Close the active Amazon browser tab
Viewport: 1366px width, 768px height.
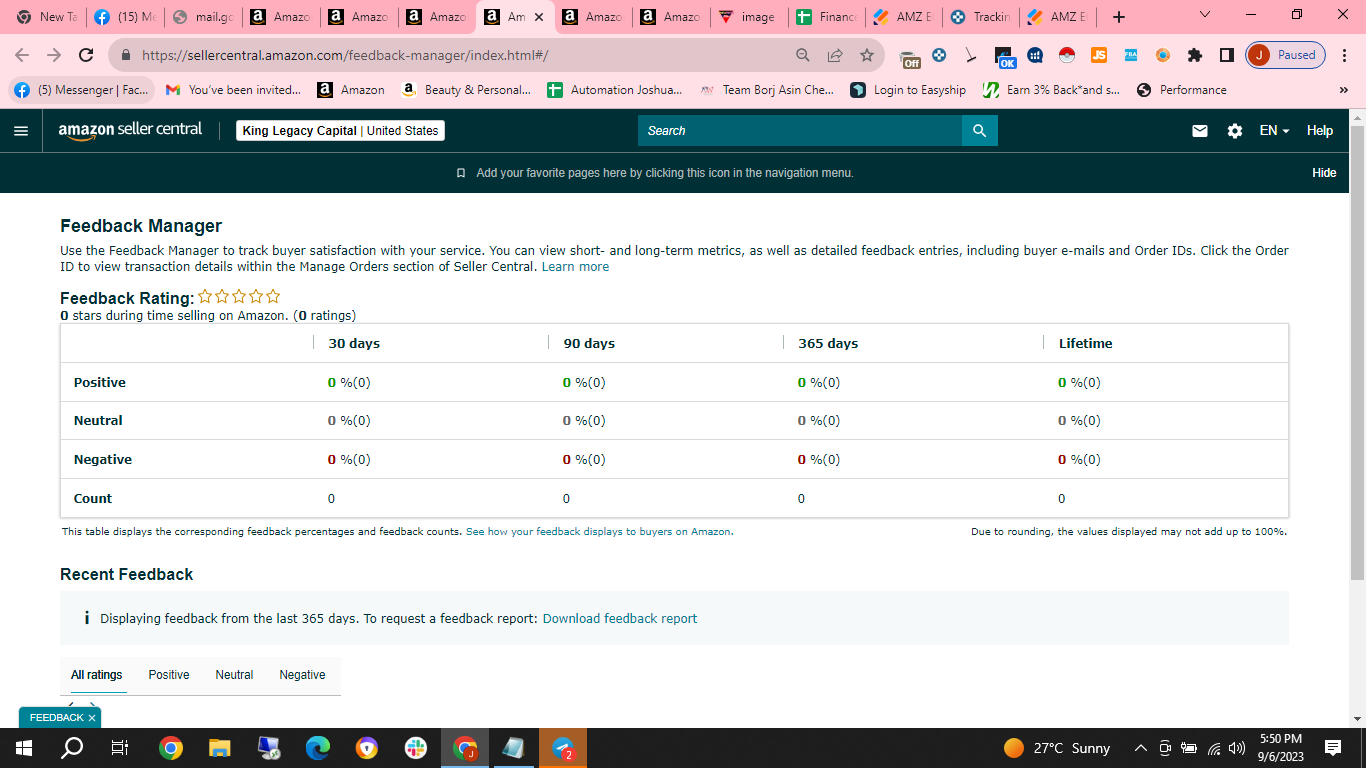(x=539, y=17)
